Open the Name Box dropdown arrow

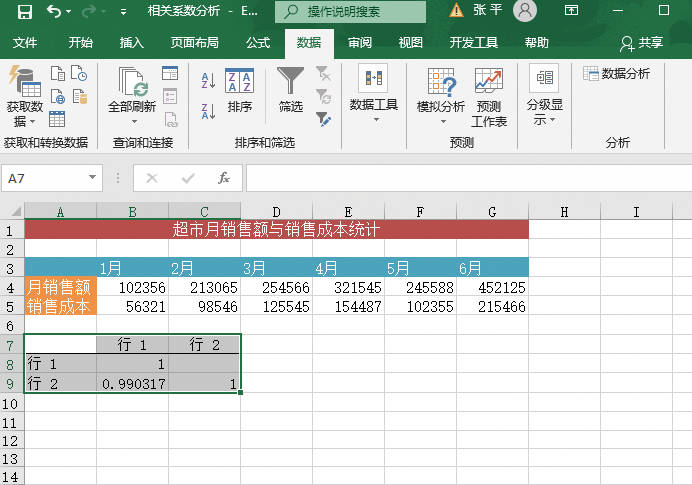(92, 177)
